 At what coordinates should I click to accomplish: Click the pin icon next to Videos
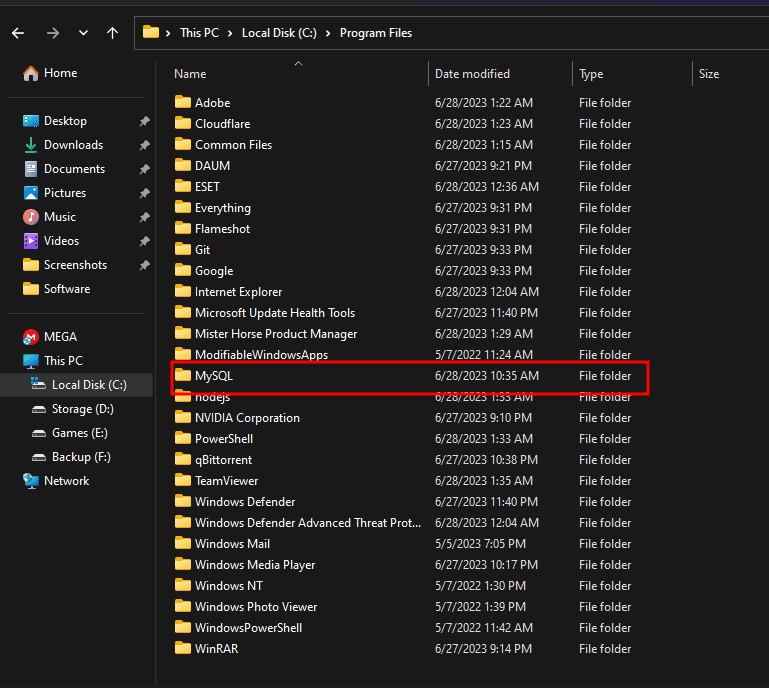pyautogui.click(x=144, y=241)
